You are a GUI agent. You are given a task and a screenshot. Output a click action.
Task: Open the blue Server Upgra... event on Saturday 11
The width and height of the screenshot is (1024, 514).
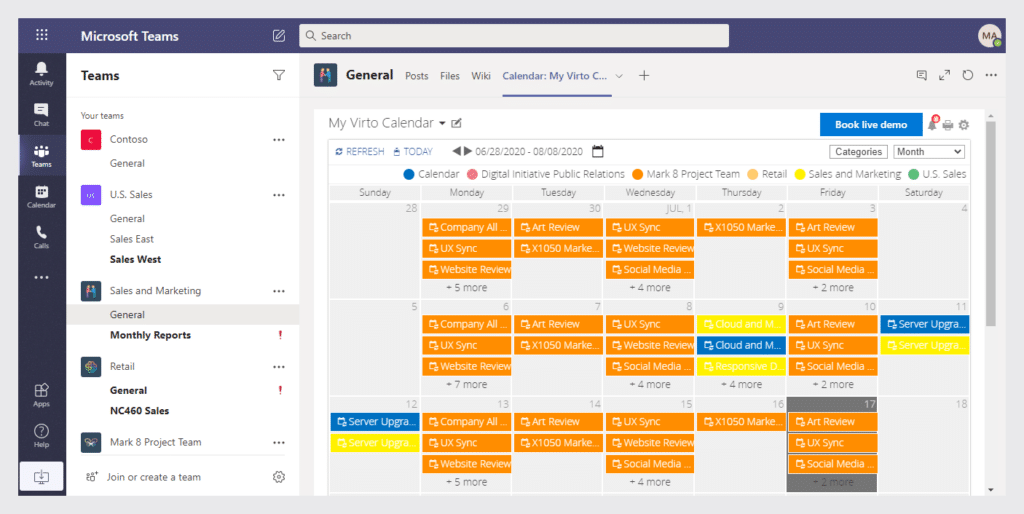click(x=924, y=325)
